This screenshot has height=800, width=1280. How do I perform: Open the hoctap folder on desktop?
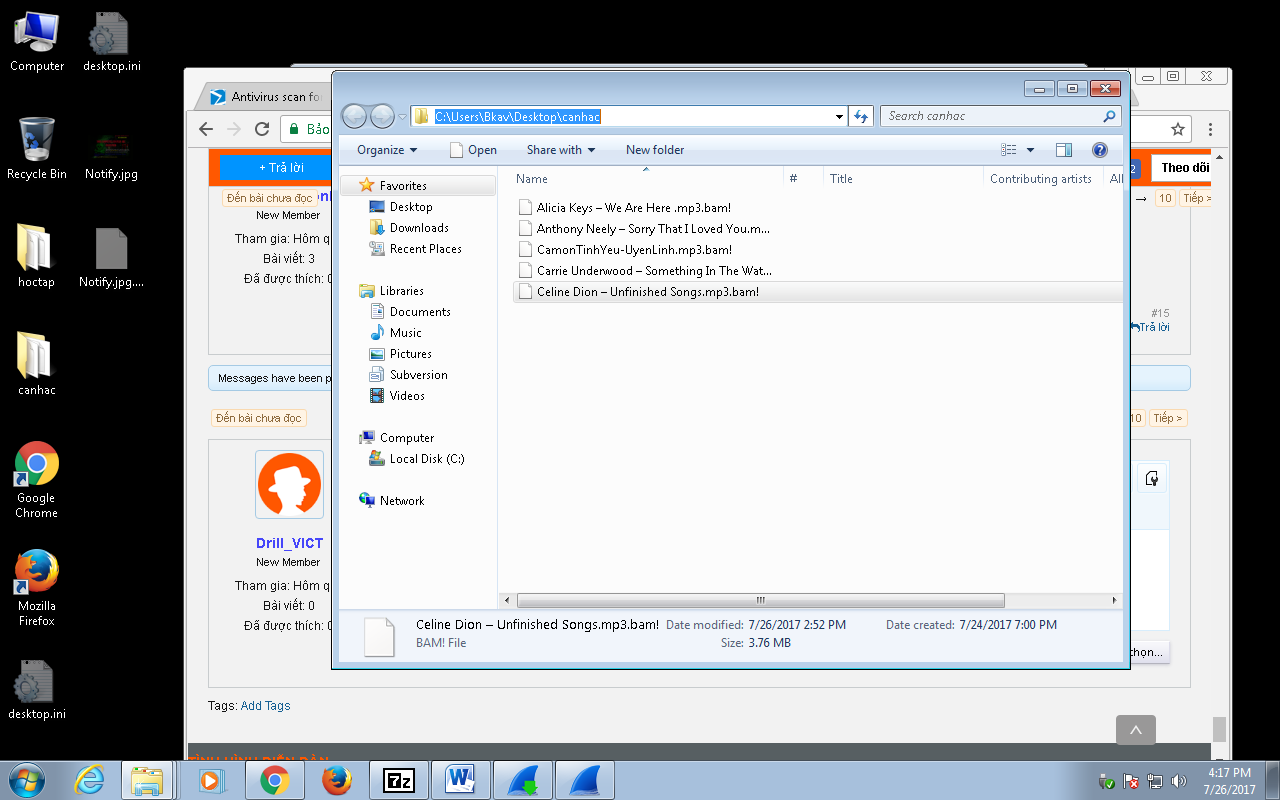coord(36,257)
